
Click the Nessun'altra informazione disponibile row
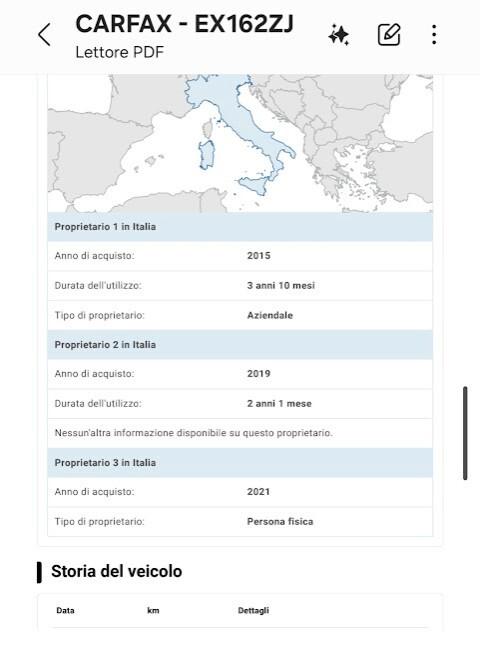click(x=240, y=433)
